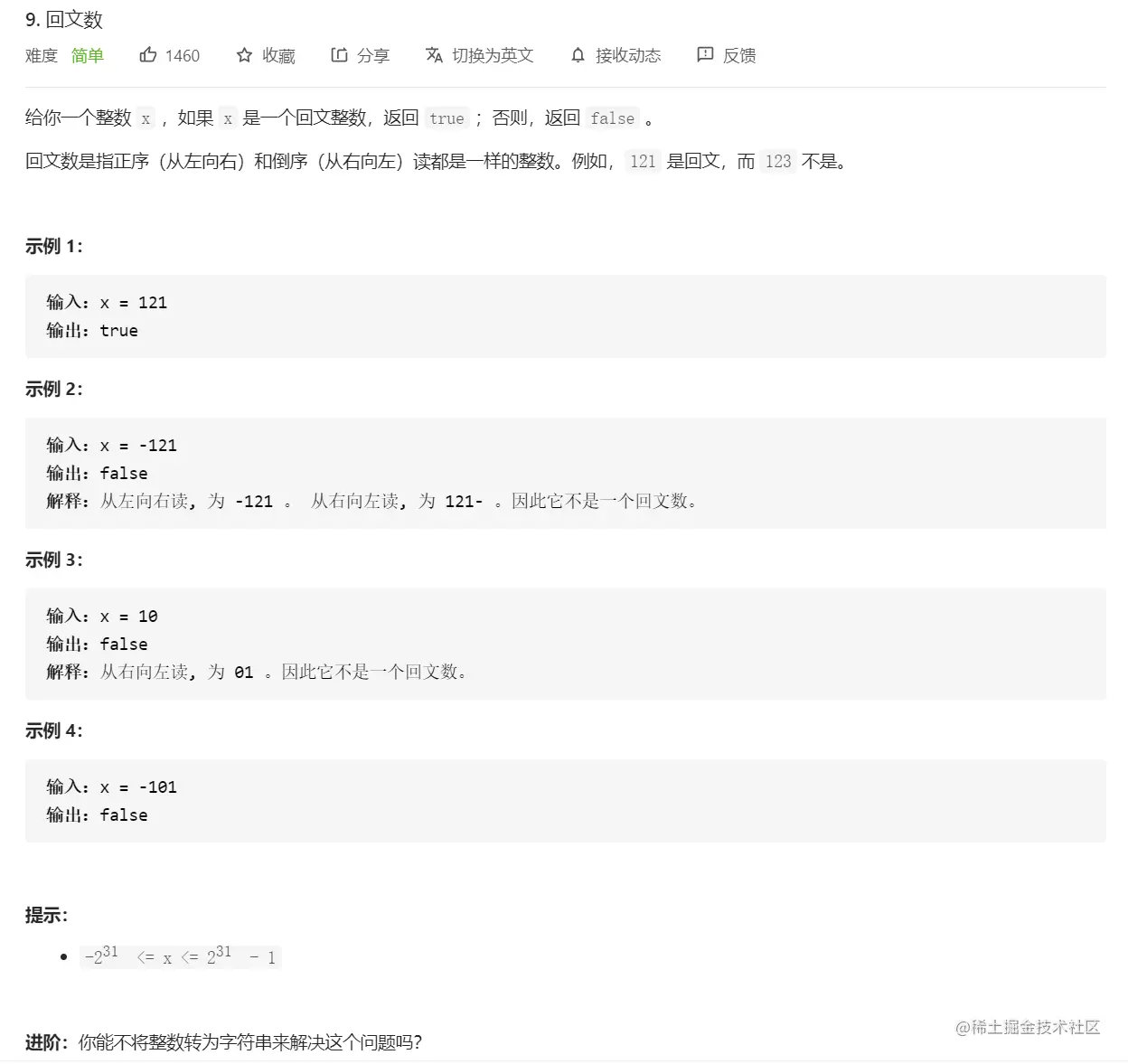Click the translate language icon
1128x1064 pixels.
pyautogui.click(x=434, y=55)
